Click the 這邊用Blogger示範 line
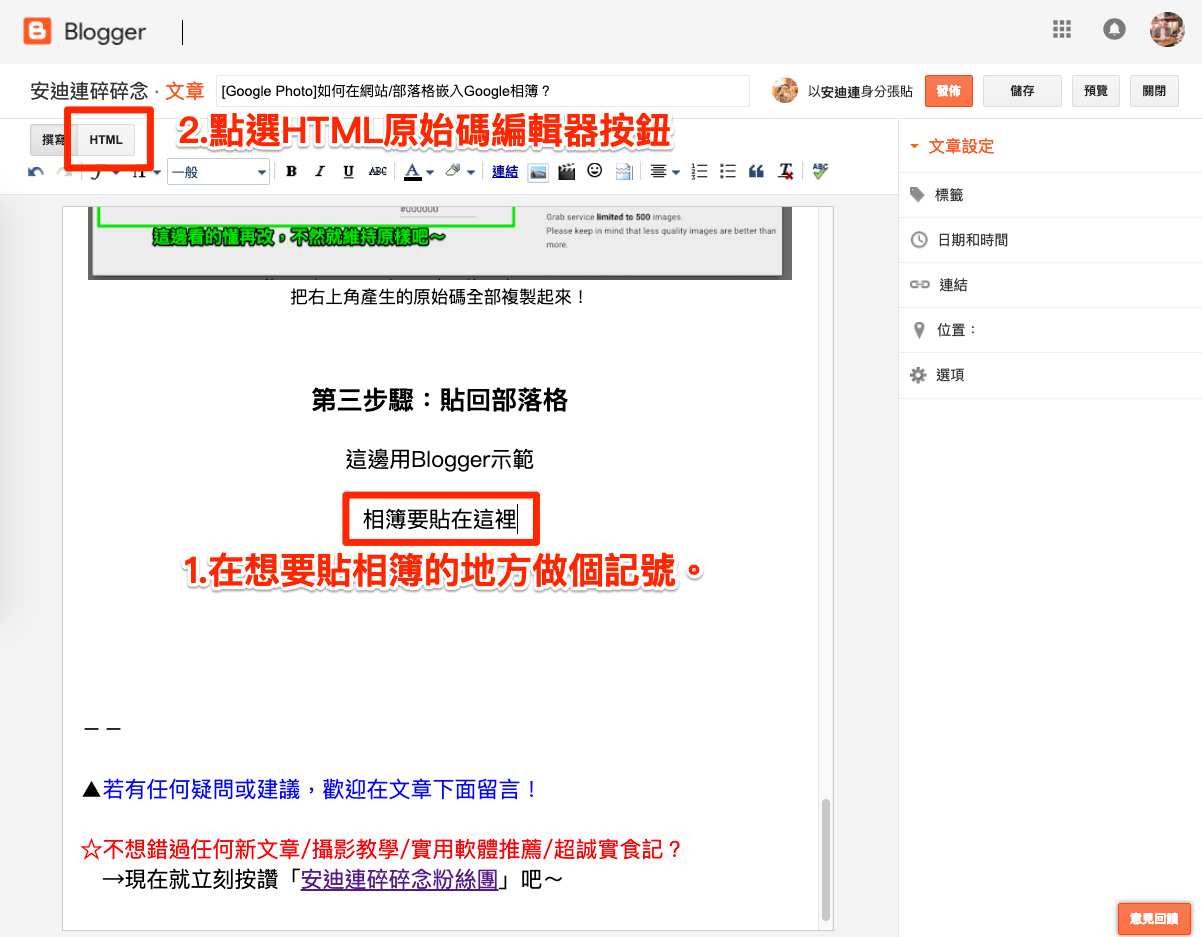 pyautogui.click(x=440, y=459)
